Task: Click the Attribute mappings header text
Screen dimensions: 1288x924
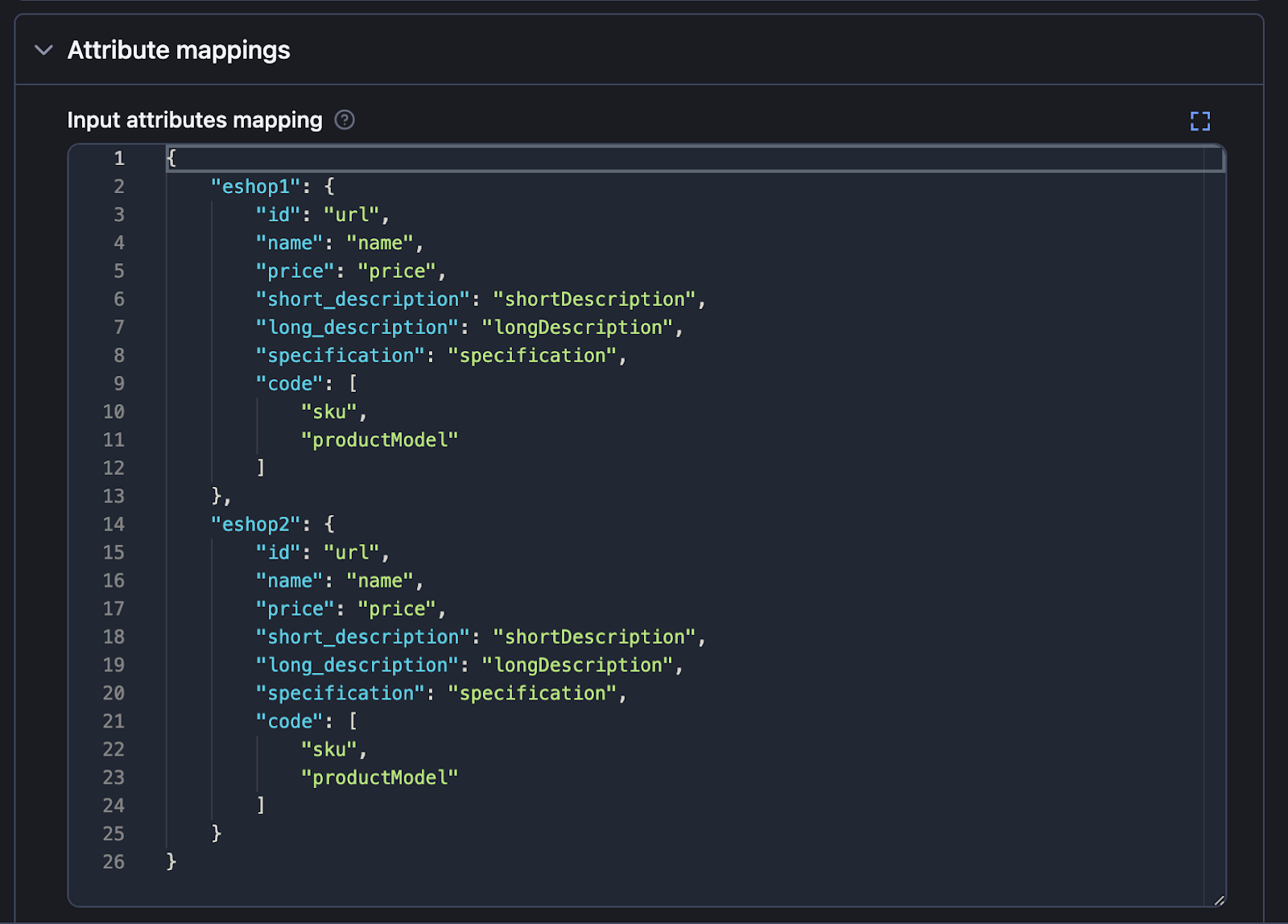Action: point(178,50)
